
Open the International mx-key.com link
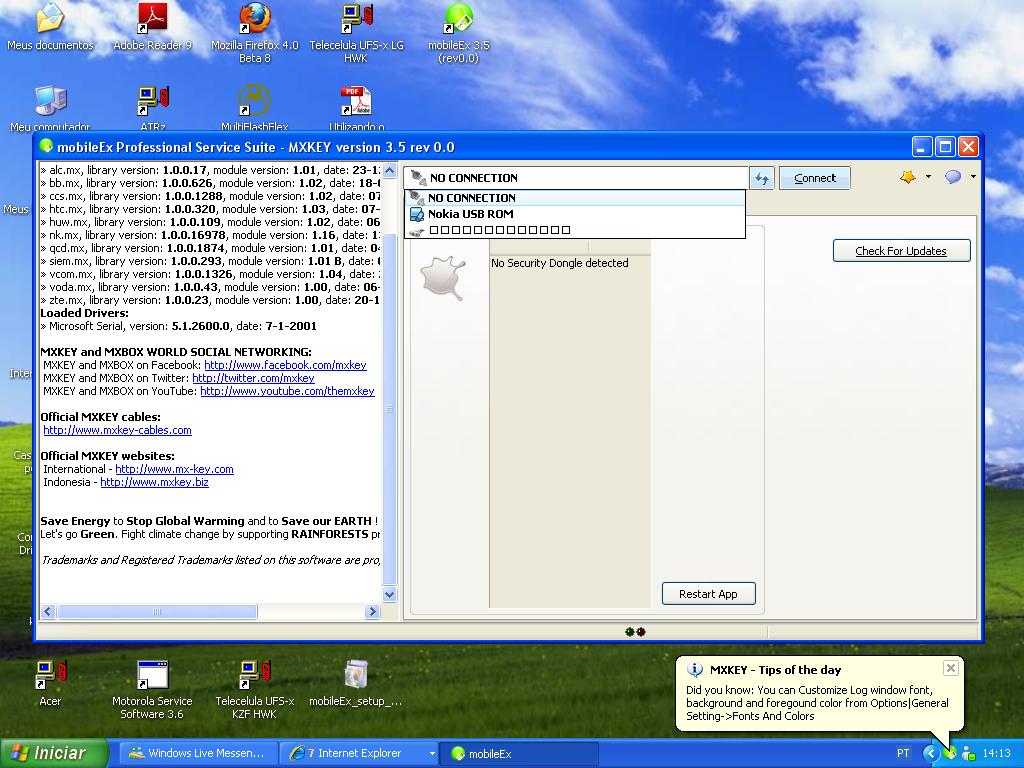(x=174, y=470)
